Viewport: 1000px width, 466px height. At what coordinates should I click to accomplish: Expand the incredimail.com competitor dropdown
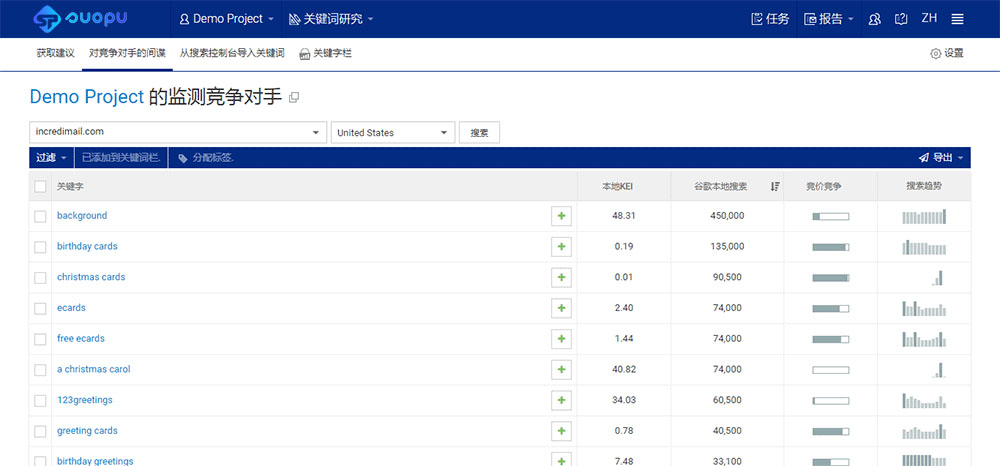click(317, 132)
